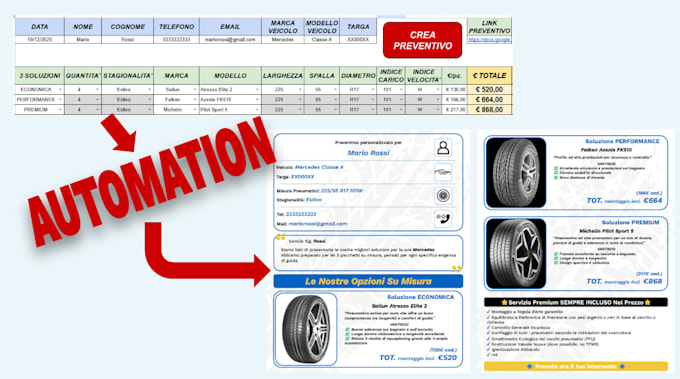Click the opening quote mark icon of the letter
Viewport: 680px width, 379px height.
[x=281, y=237]
